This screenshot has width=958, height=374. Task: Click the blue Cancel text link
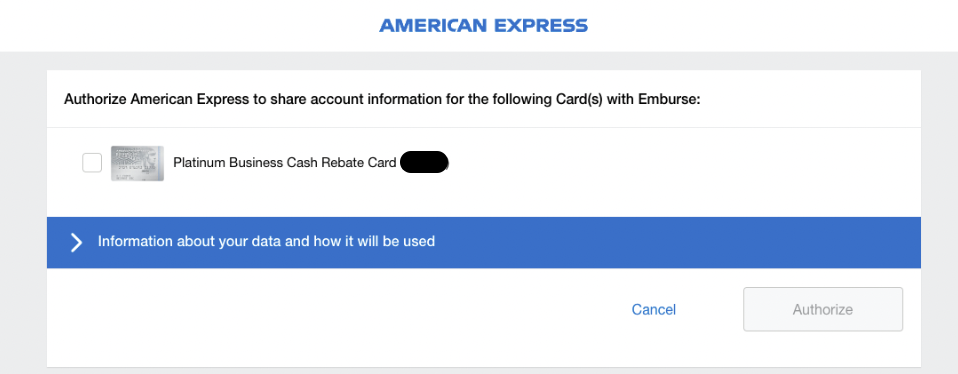tap(654, 310)
